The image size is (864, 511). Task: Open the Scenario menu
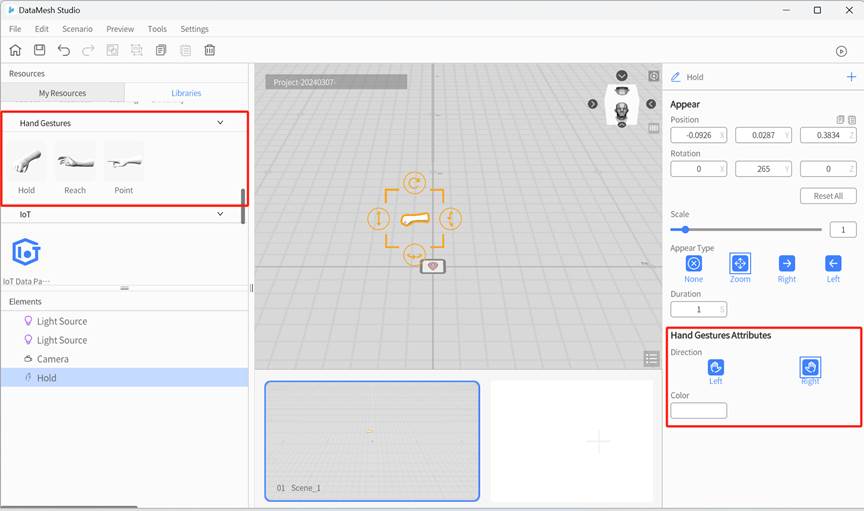click(x=77, y=29)
